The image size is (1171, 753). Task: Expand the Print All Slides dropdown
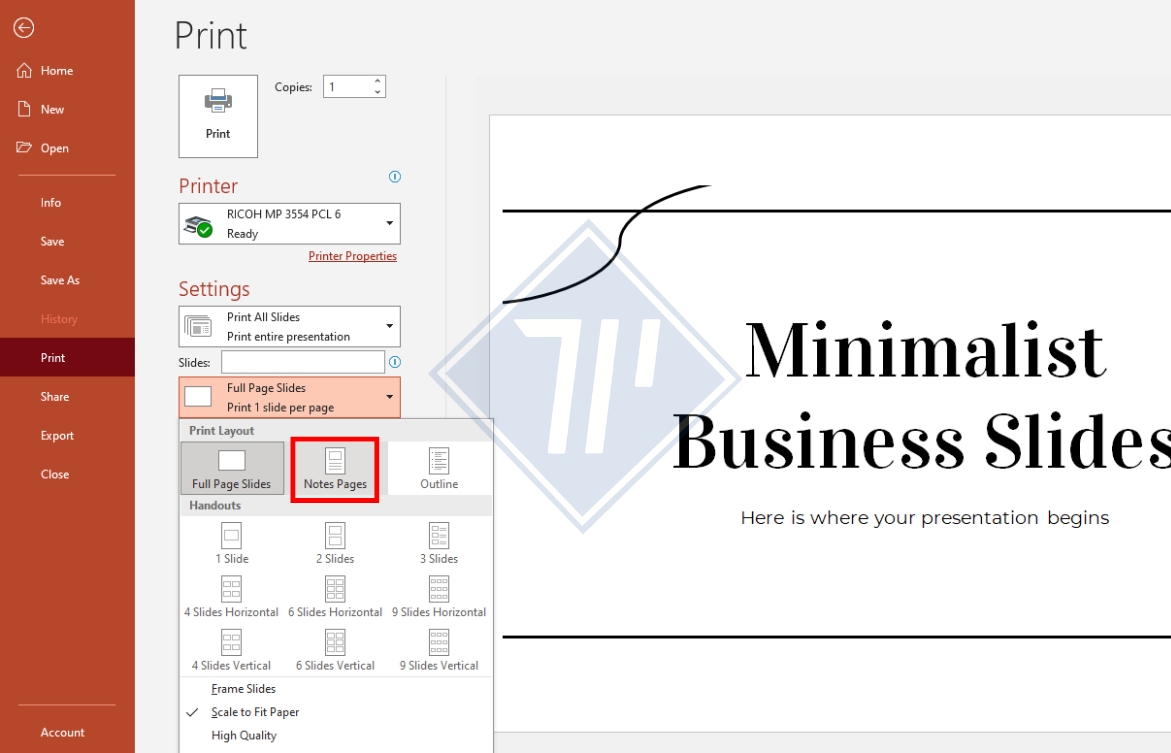point(289,327)
